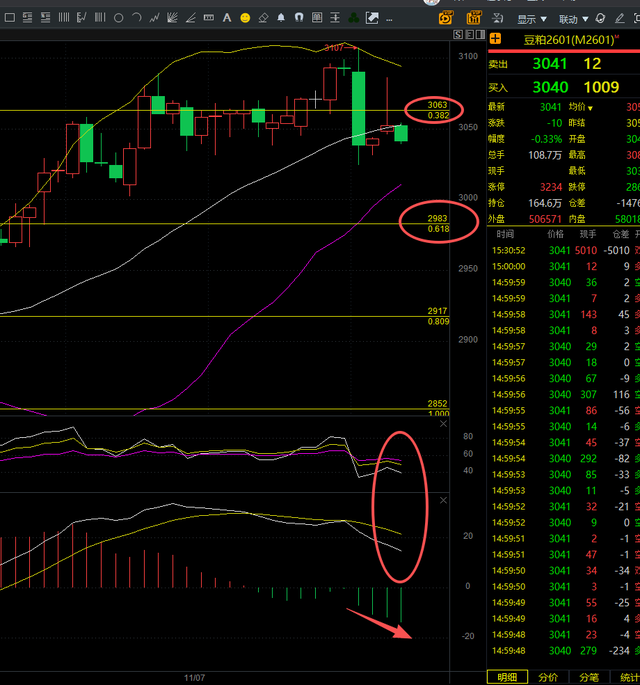Click the orange replay camera icon
Screen dimensions: 640x685
(x=446, y=18)
